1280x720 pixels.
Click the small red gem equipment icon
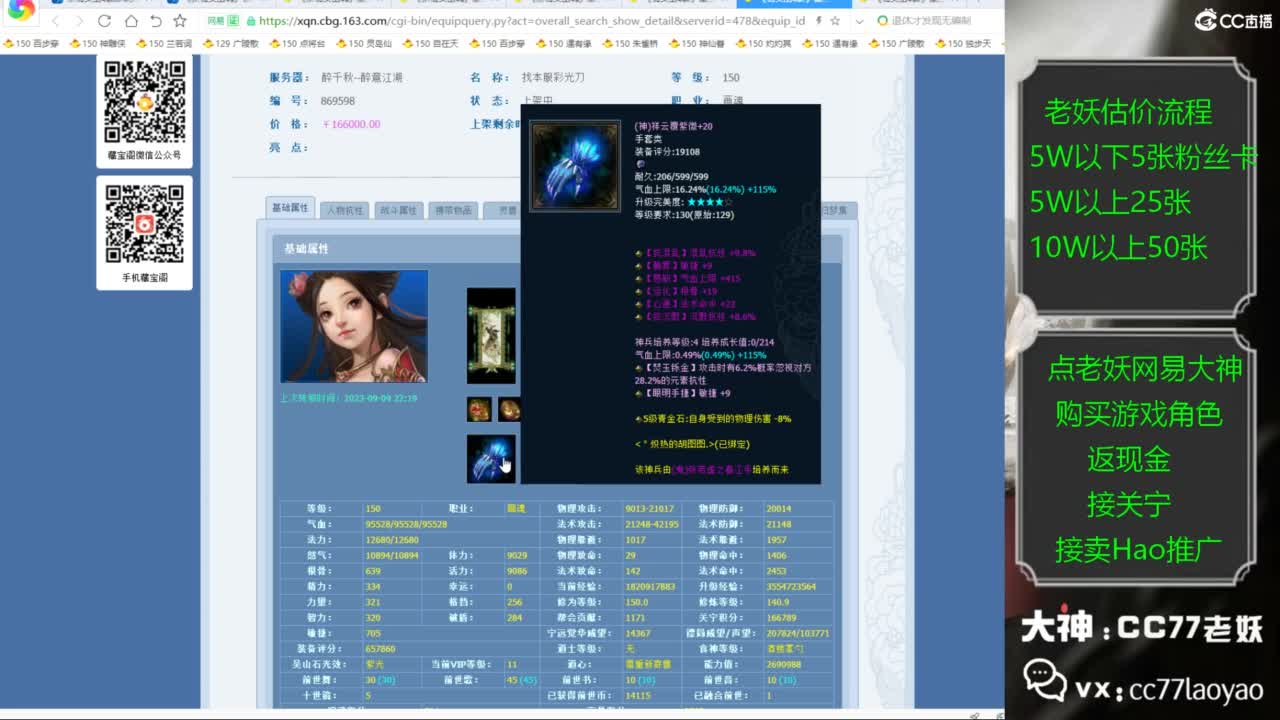479,409
